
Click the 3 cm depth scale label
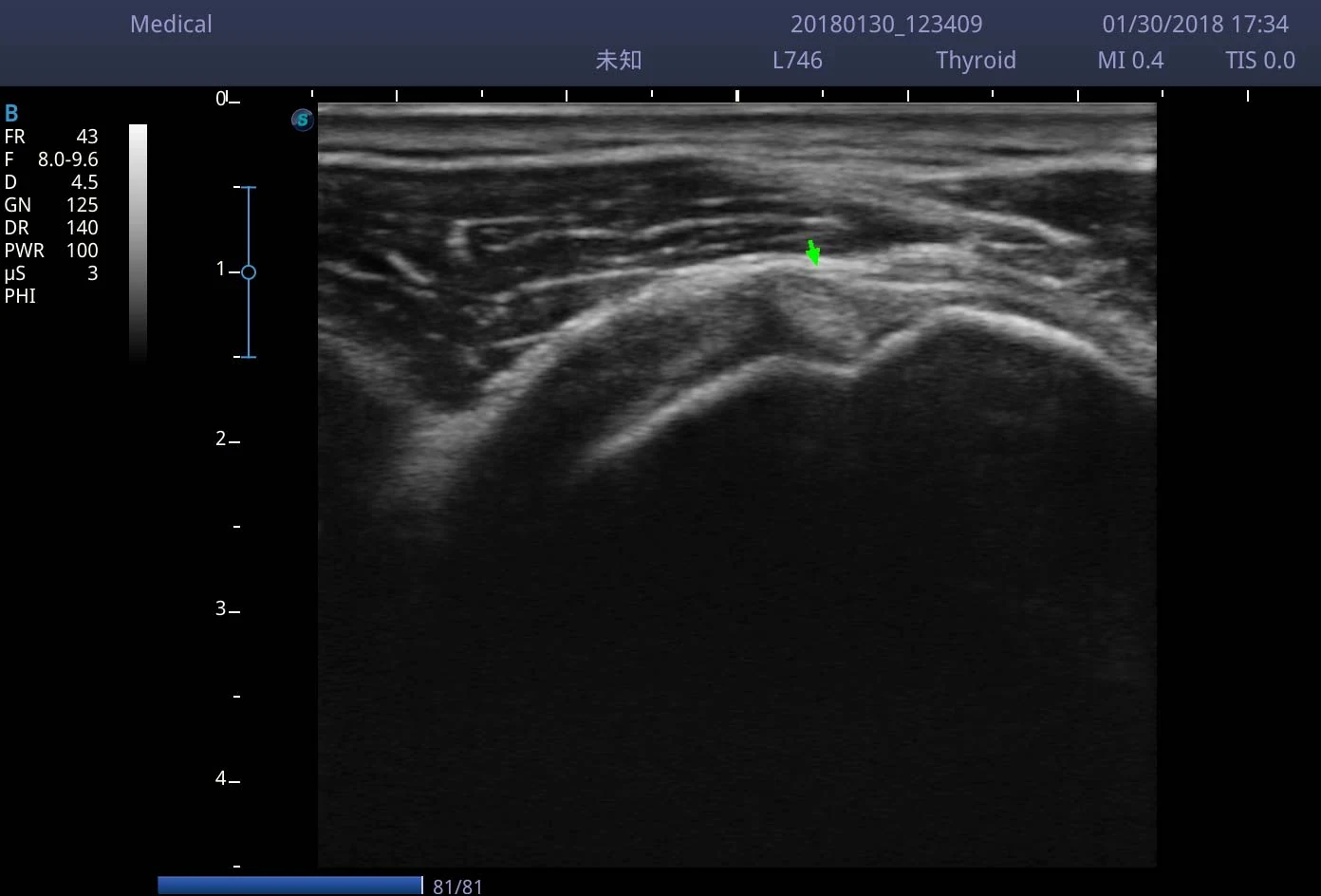click(221, 608)
